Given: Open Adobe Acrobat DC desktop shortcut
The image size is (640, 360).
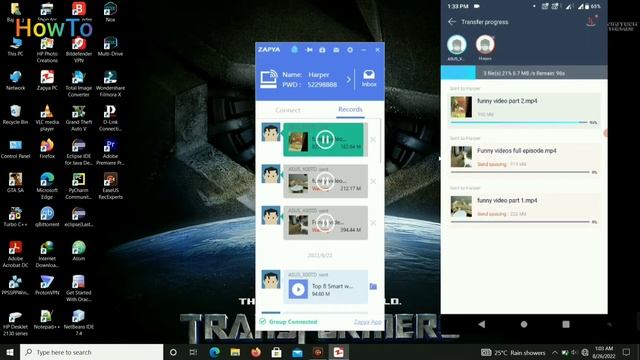Looking at the screenshot, I should click(x=15, y=254).
